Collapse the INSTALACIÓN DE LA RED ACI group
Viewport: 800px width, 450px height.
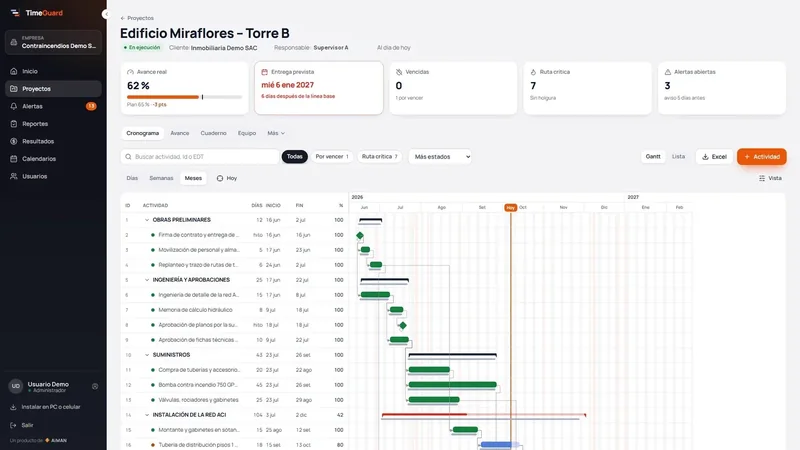[x=147, y=415]
